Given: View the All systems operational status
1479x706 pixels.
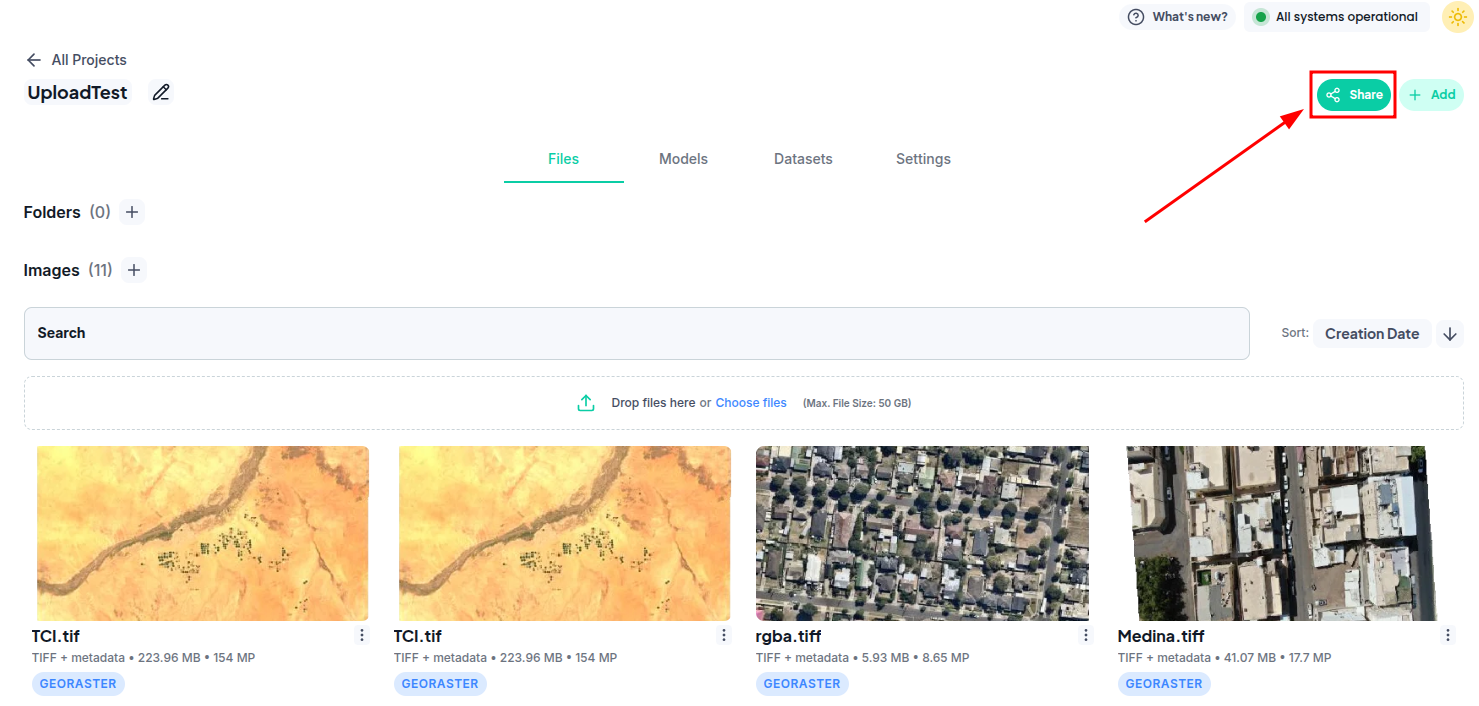Looking at the screenshot, I should 1337,17.
